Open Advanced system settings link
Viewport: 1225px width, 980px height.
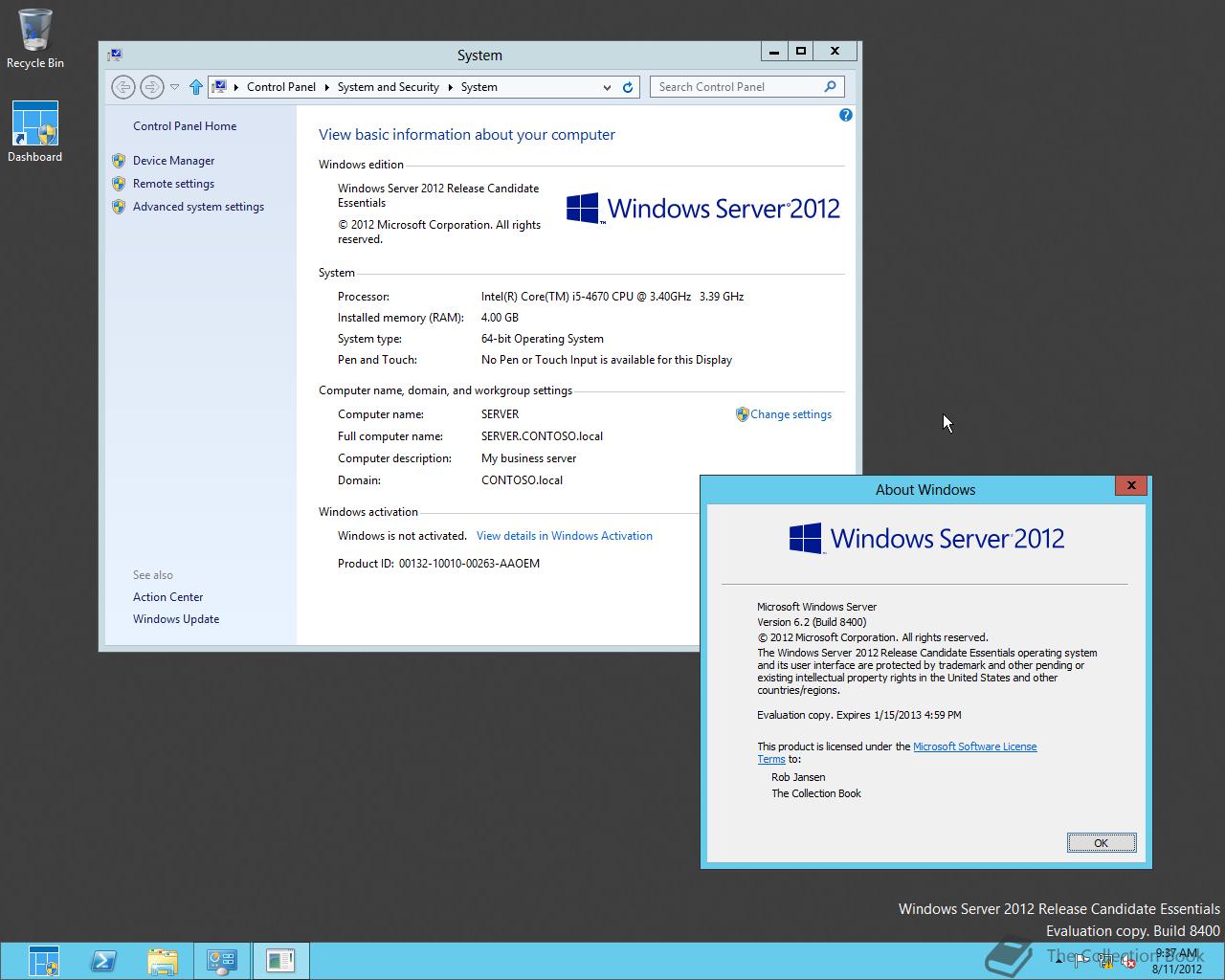pyautogui.click(x=198, y=207)
